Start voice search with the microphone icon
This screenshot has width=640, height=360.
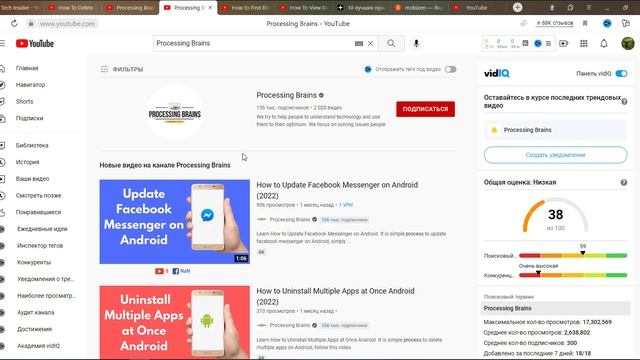[x=416, y=43]
